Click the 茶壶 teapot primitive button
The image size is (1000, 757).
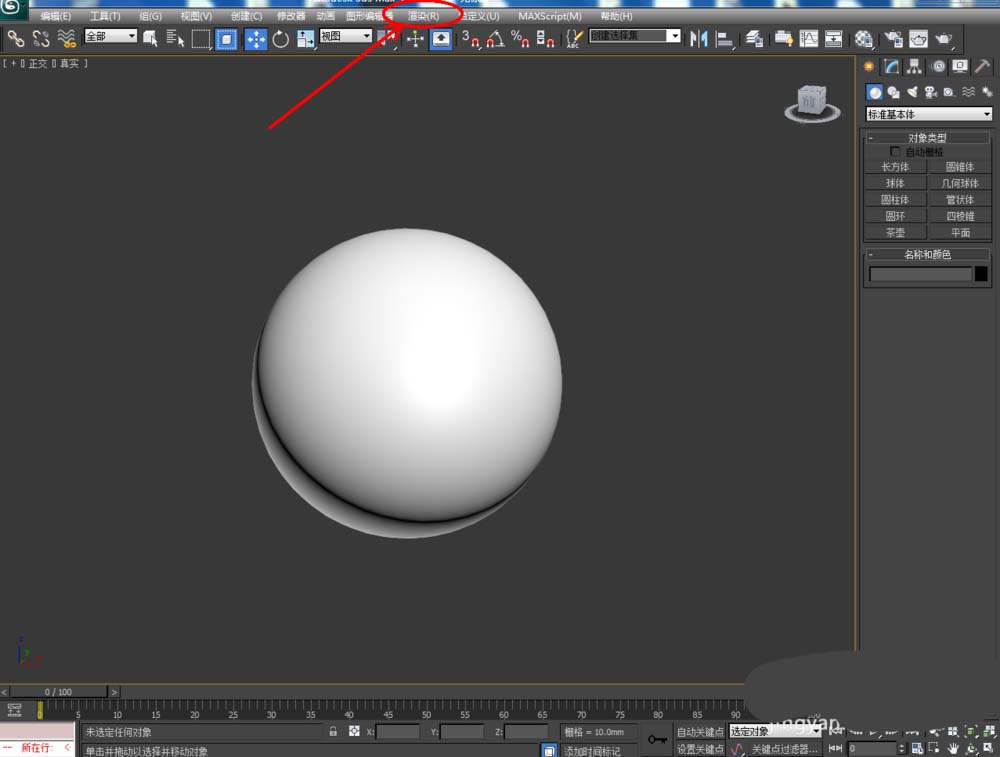[x=895, y=232]
